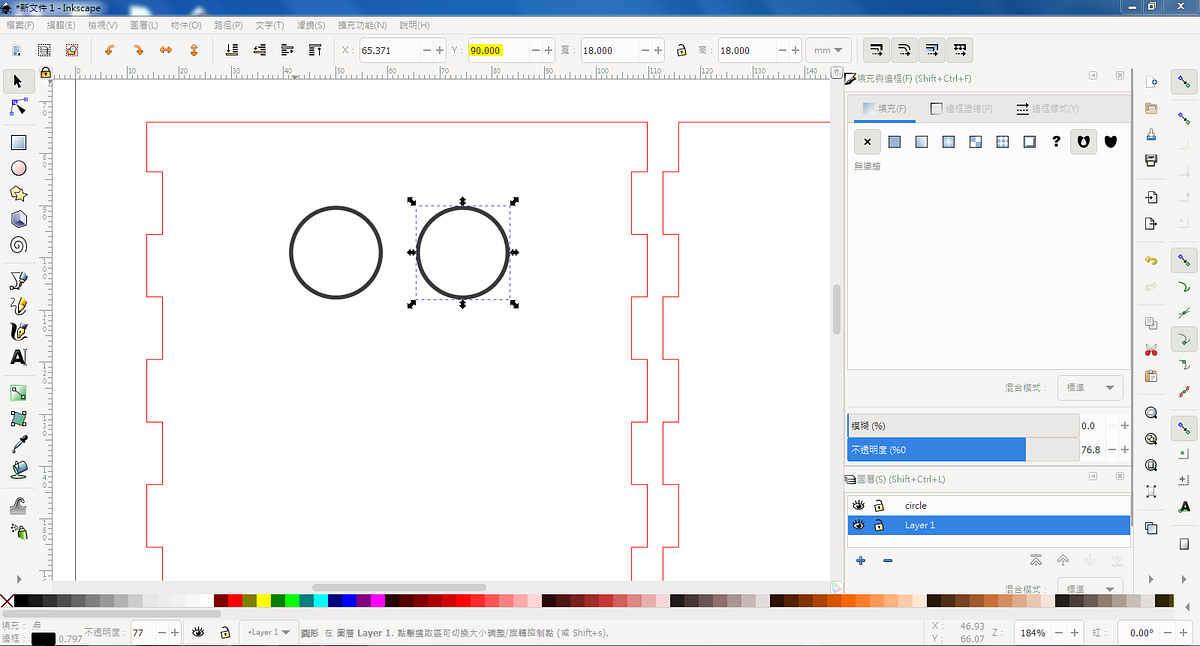Flip selection vertically
This screenshot has height=646, width=1200.
click(x=193, y=49)
